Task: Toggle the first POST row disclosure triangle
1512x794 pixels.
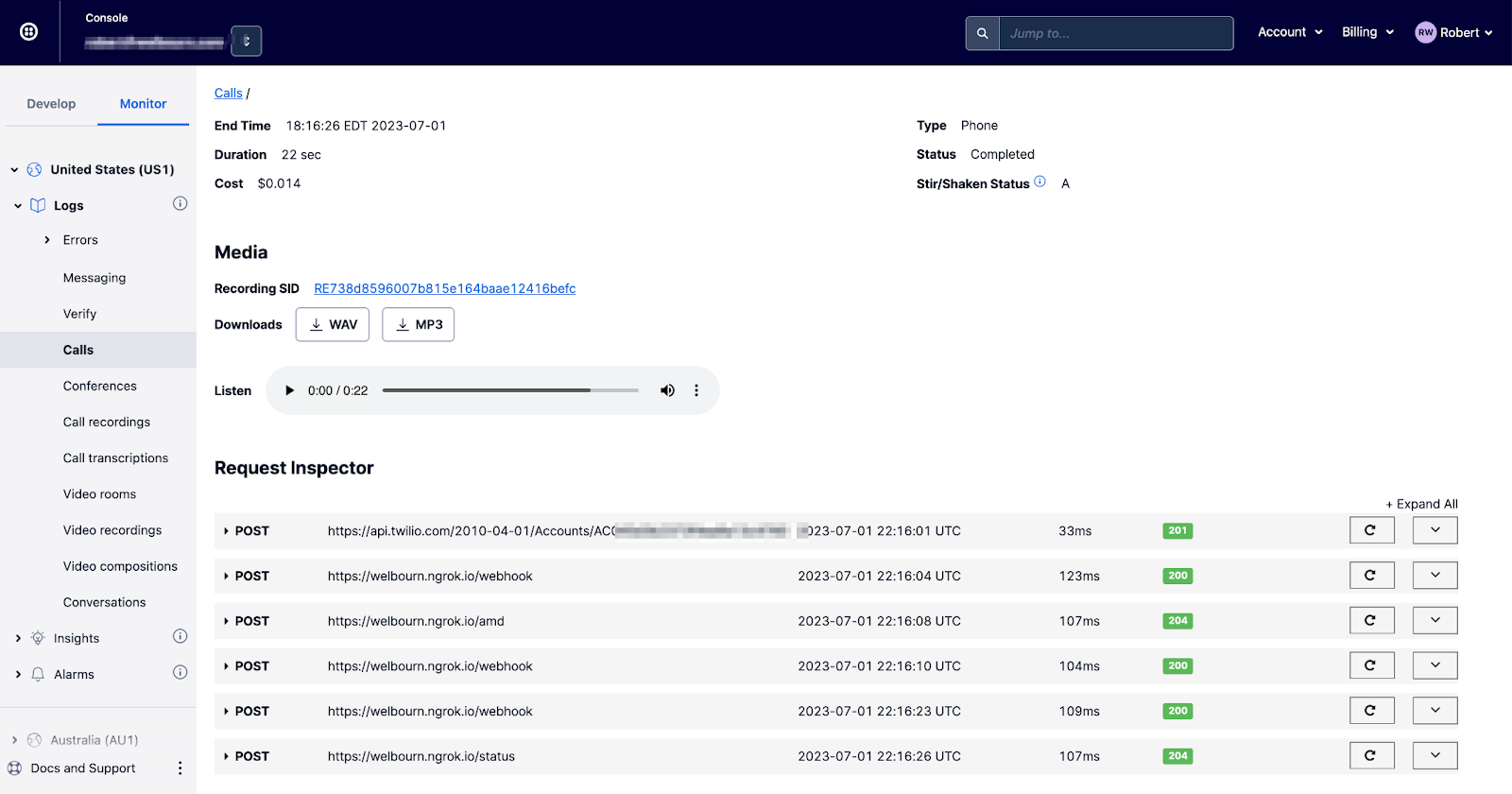Action: coord(226,531)
